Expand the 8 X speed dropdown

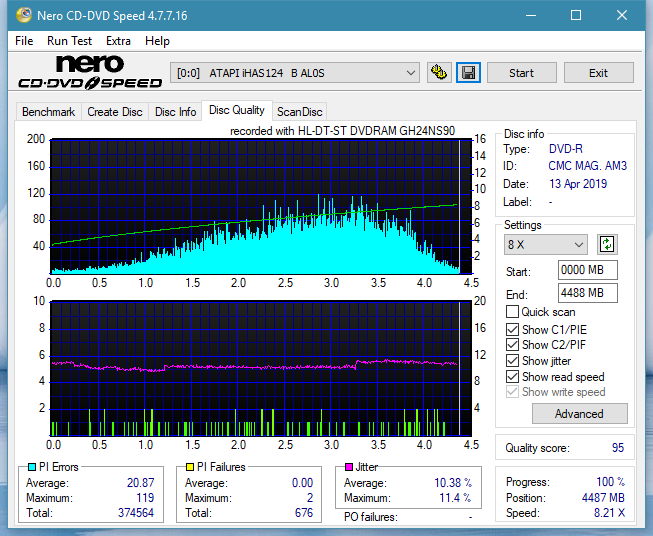546,244
